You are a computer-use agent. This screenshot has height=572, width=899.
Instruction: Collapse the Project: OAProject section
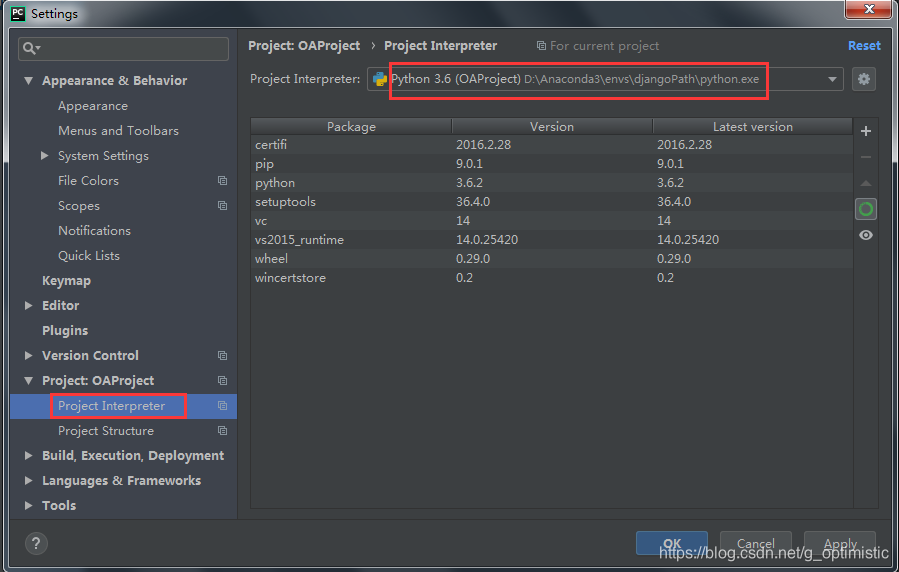(x=28, y=381)
